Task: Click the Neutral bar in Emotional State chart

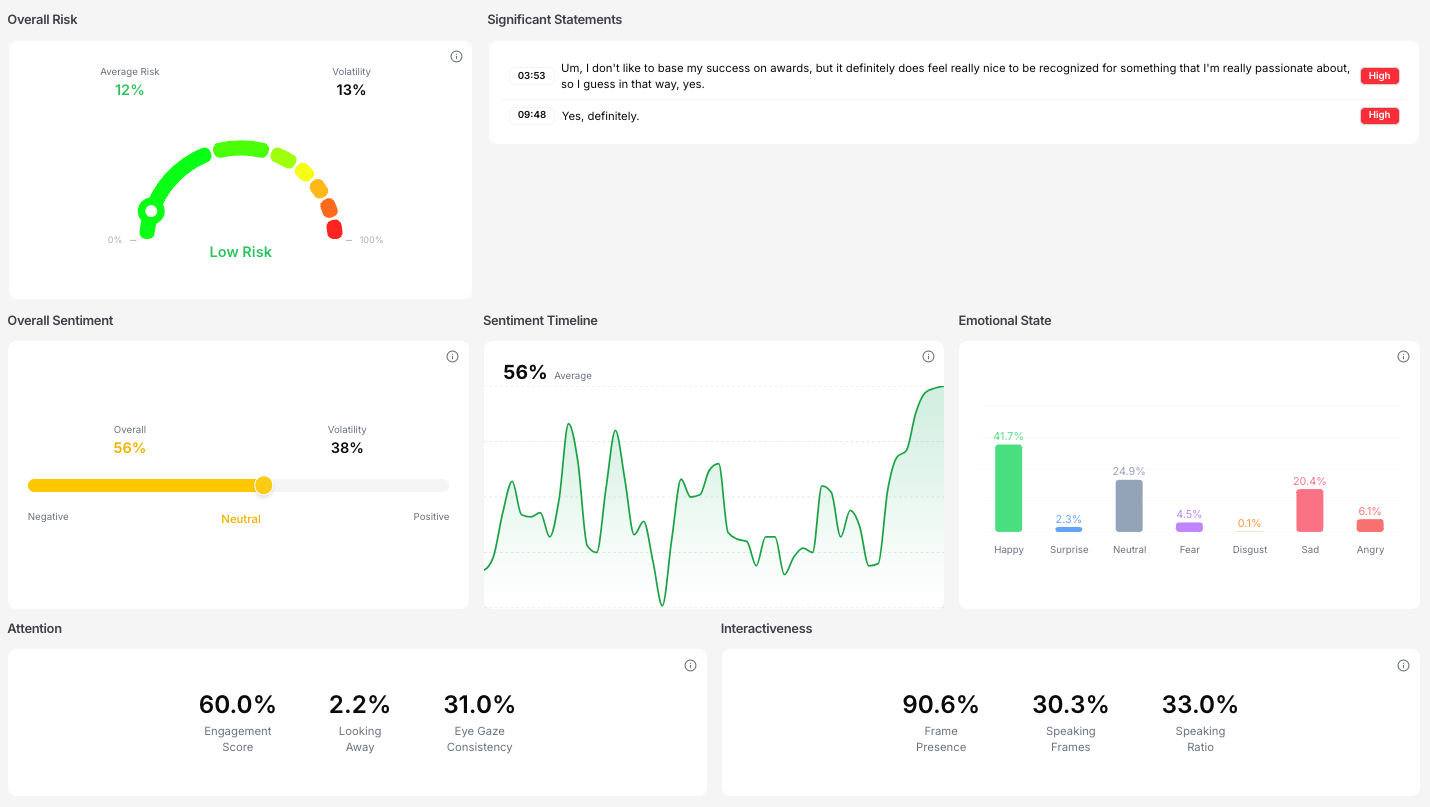Action: click(1129, 506)
